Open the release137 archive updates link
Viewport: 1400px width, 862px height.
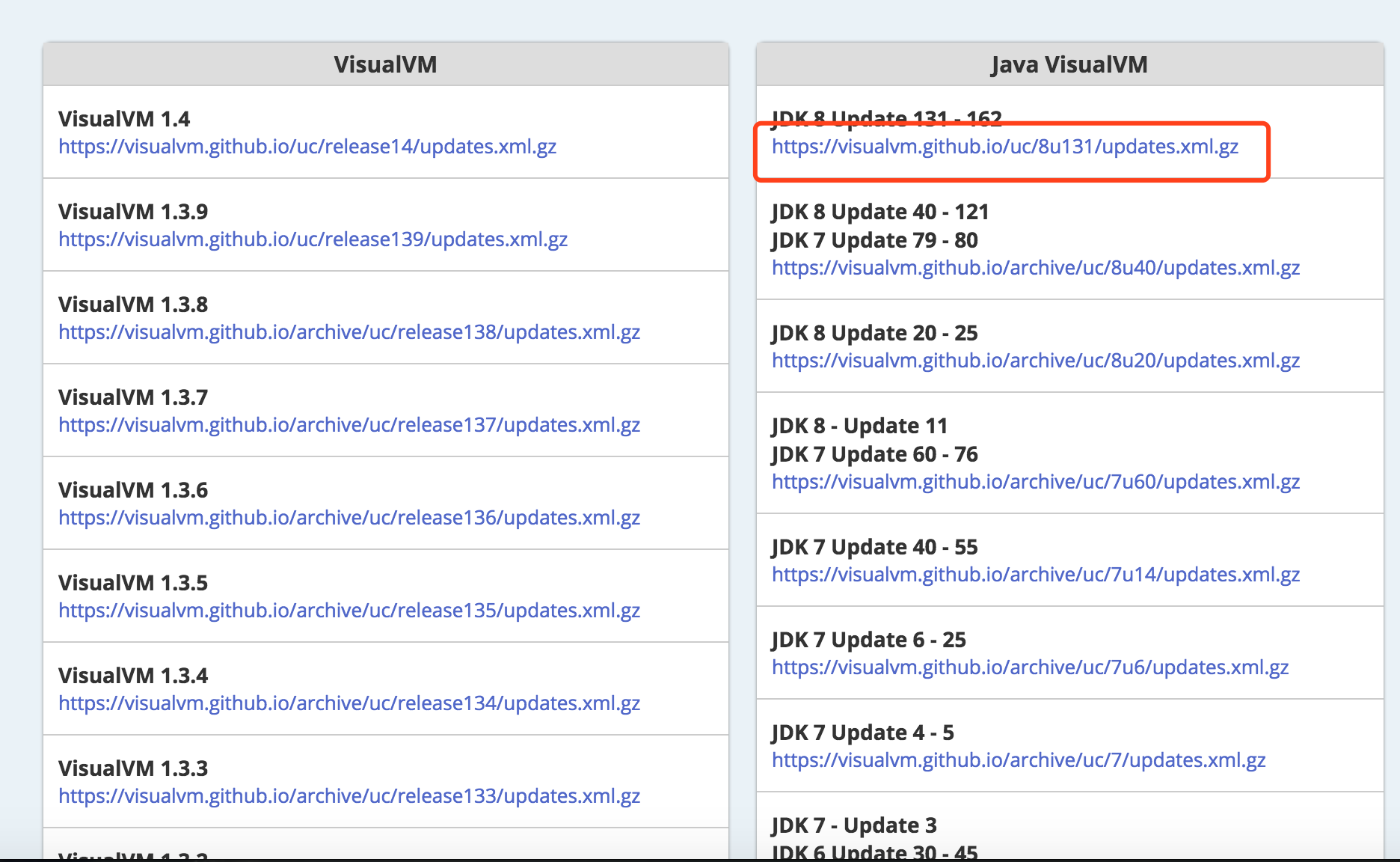[x=349, y=425]
